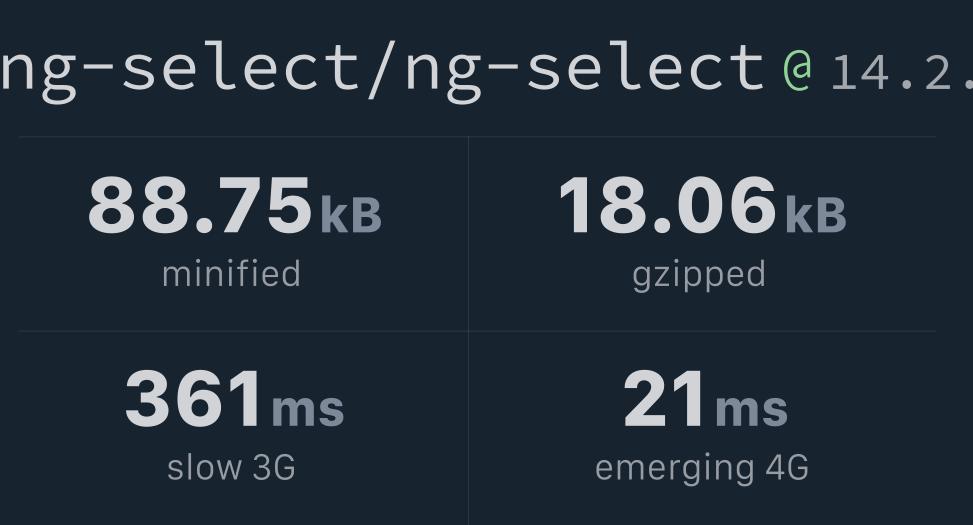The image size is (973, 525).
Task: Click the vertical divider between minified and gzipped
Action: coord(468,233)
